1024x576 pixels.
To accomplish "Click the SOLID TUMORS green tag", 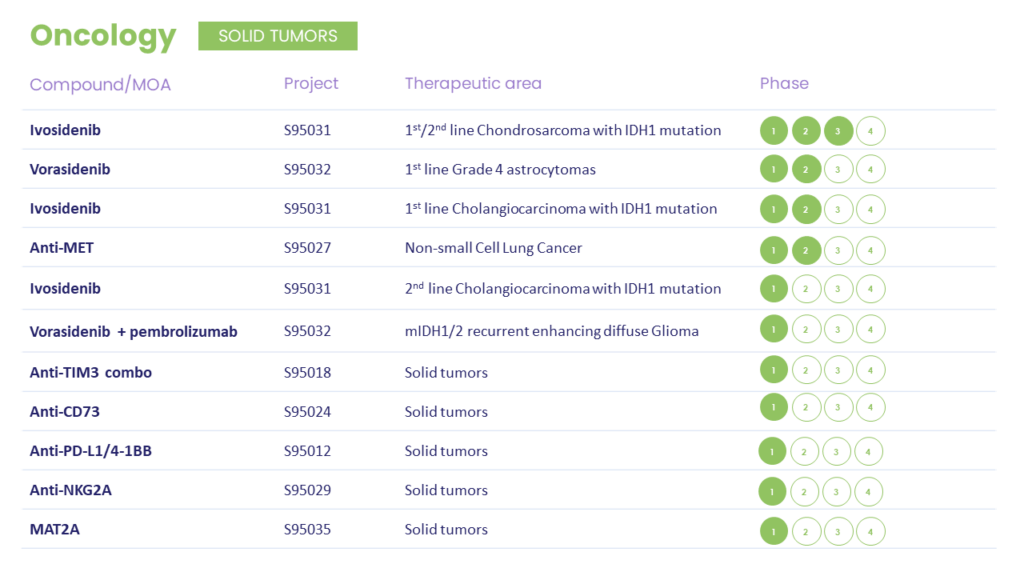I will click(278, 36).
